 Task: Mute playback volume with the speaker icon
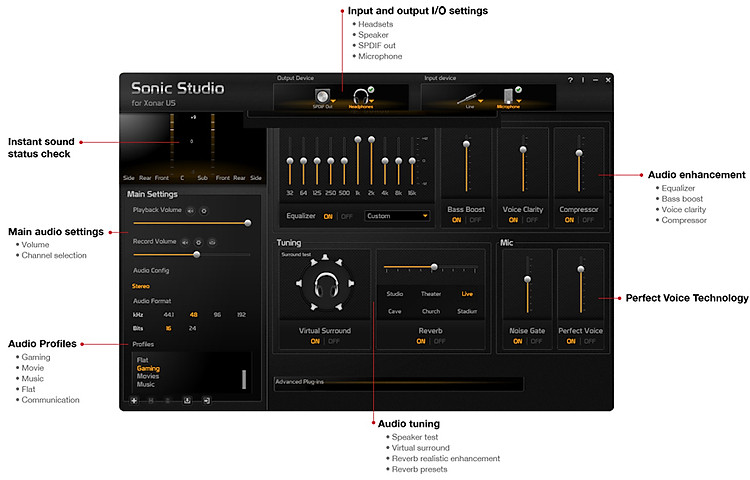click(x=192, y=211)
